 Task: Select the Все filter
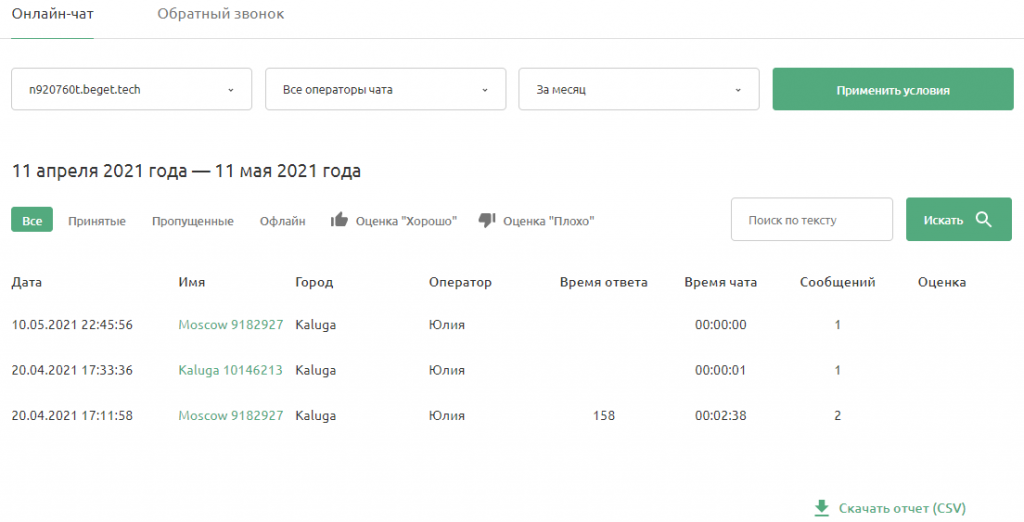32,220
